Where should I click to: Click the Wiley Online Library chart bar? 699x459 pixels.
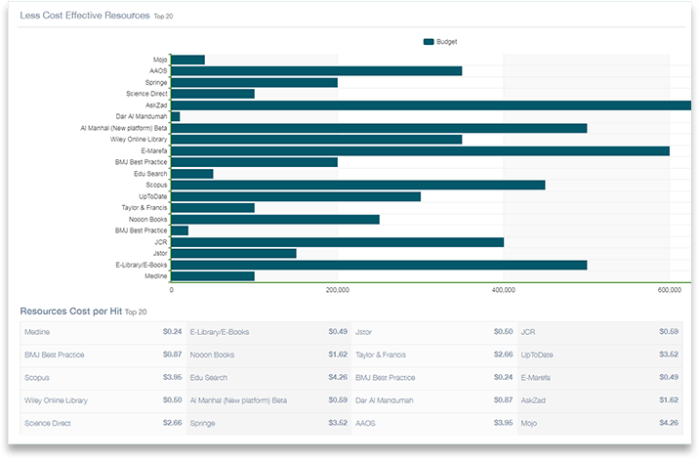point(316,139)
